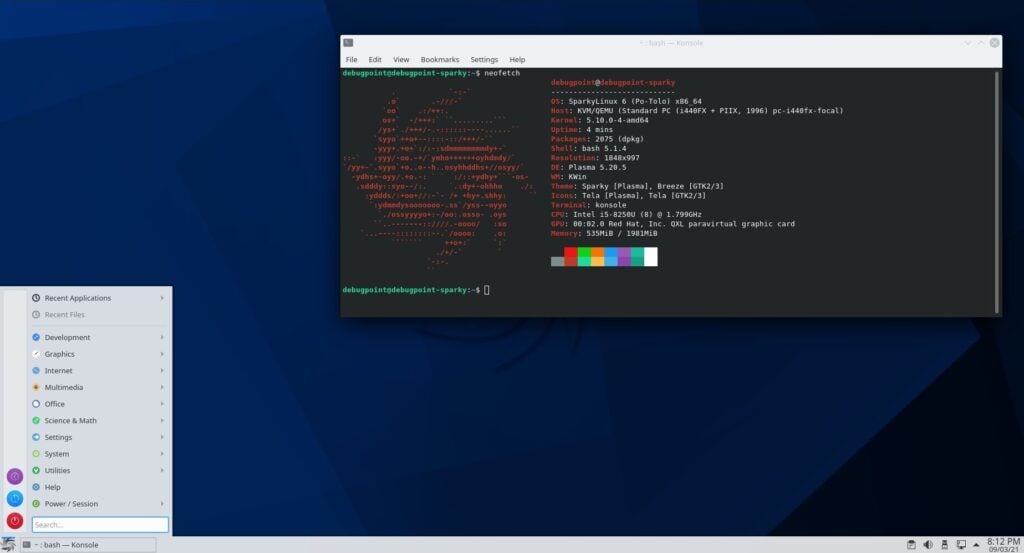Click the Multimedia category icon
This screenshot has width=1024, height=553.
pyautogui.click(x=36, y=387)
